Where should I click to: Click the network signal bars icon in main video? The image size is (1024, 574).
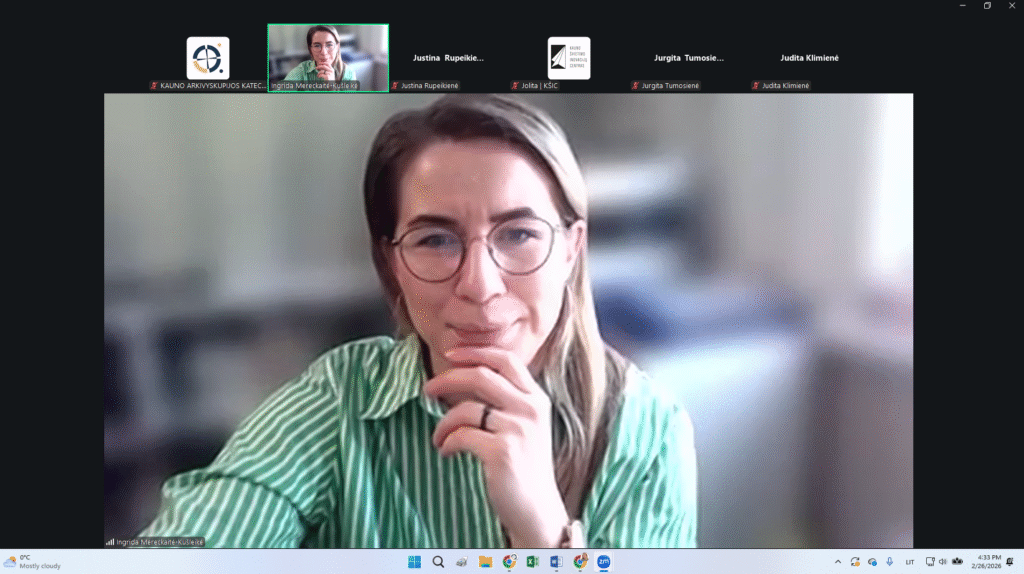click(x=110, y=542)
